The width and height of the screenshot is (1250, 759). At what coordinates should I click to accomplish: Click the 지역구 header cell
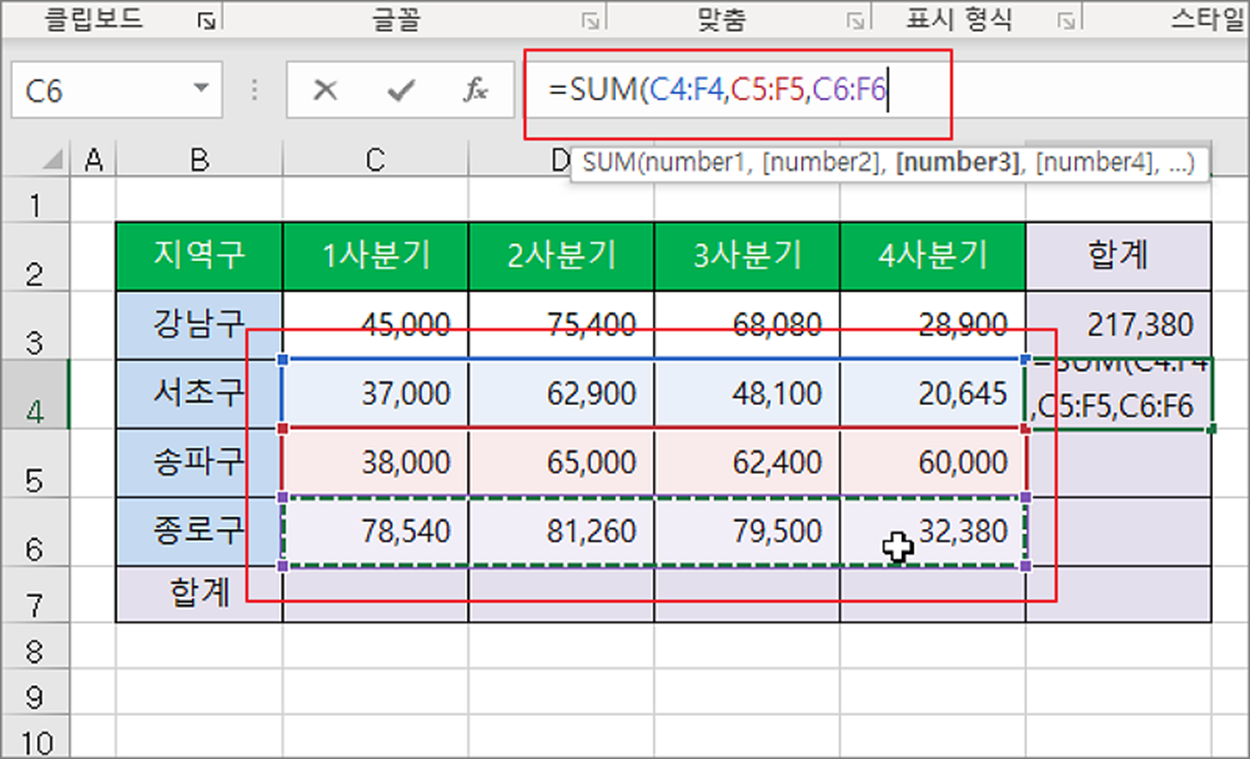tap(199, 256)
